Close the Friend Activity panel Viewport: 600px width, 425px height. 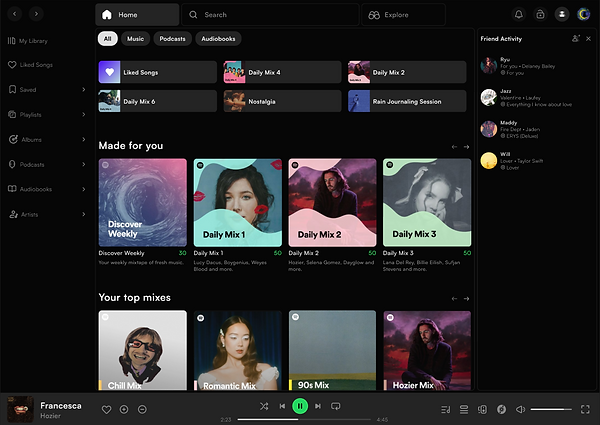click(x=589, y=39)
